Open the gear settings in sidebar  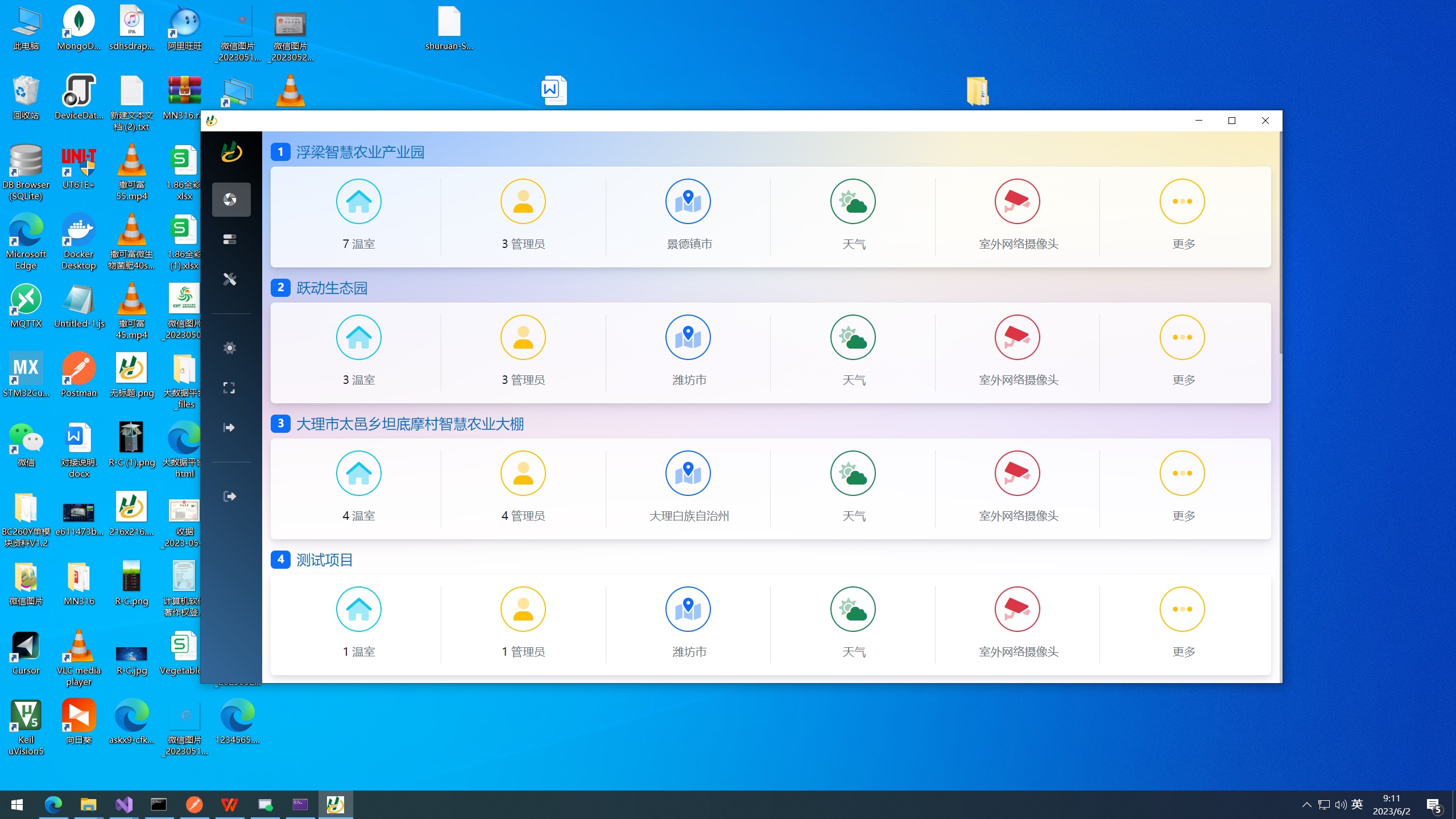pos(230,348)
